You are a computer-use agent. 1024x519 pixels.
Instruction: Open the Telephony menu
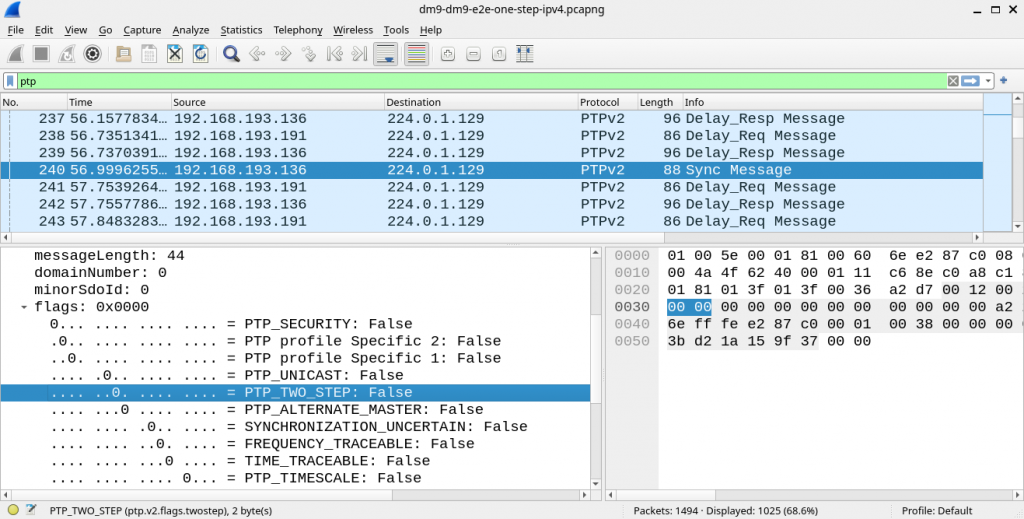pyautogui.click(x=298, y=30)
